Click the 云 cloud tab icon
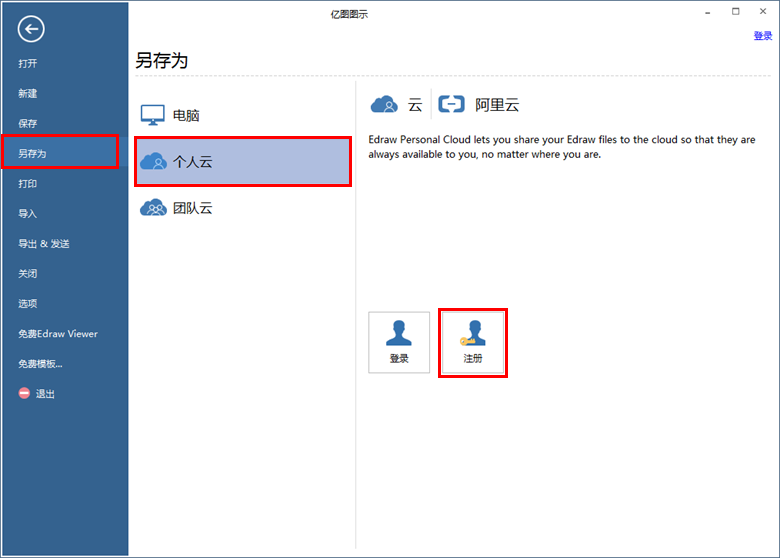This screenshot has height=558, width=780. click(384, 104)
